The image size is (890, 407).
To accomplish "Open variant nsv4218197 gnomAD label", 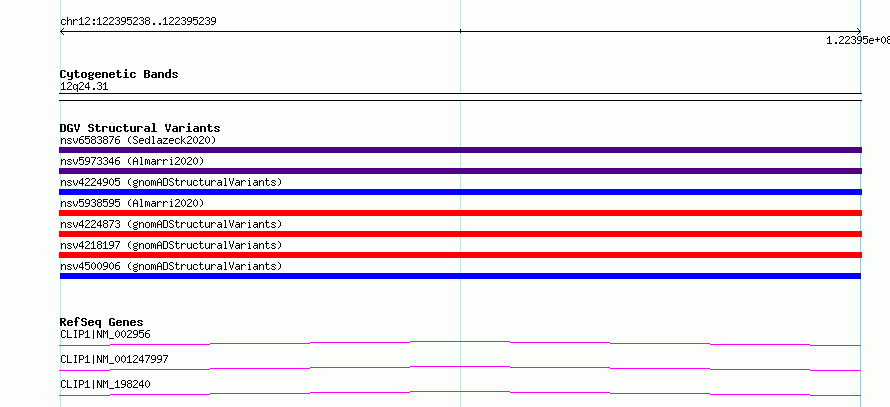I will pos(171,245).
